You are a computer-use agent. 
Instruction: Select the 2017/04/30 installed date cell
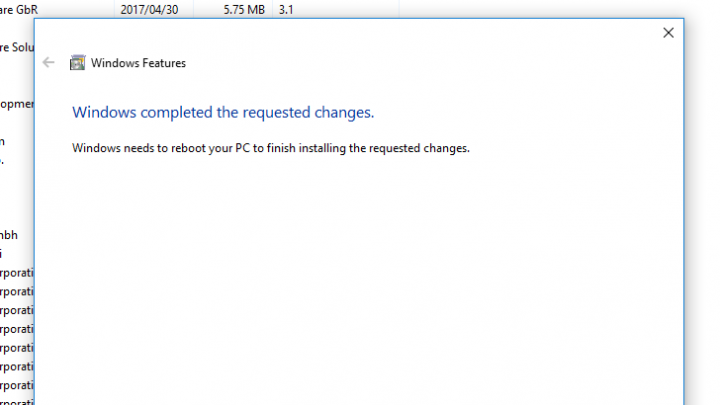click(149, 10)
